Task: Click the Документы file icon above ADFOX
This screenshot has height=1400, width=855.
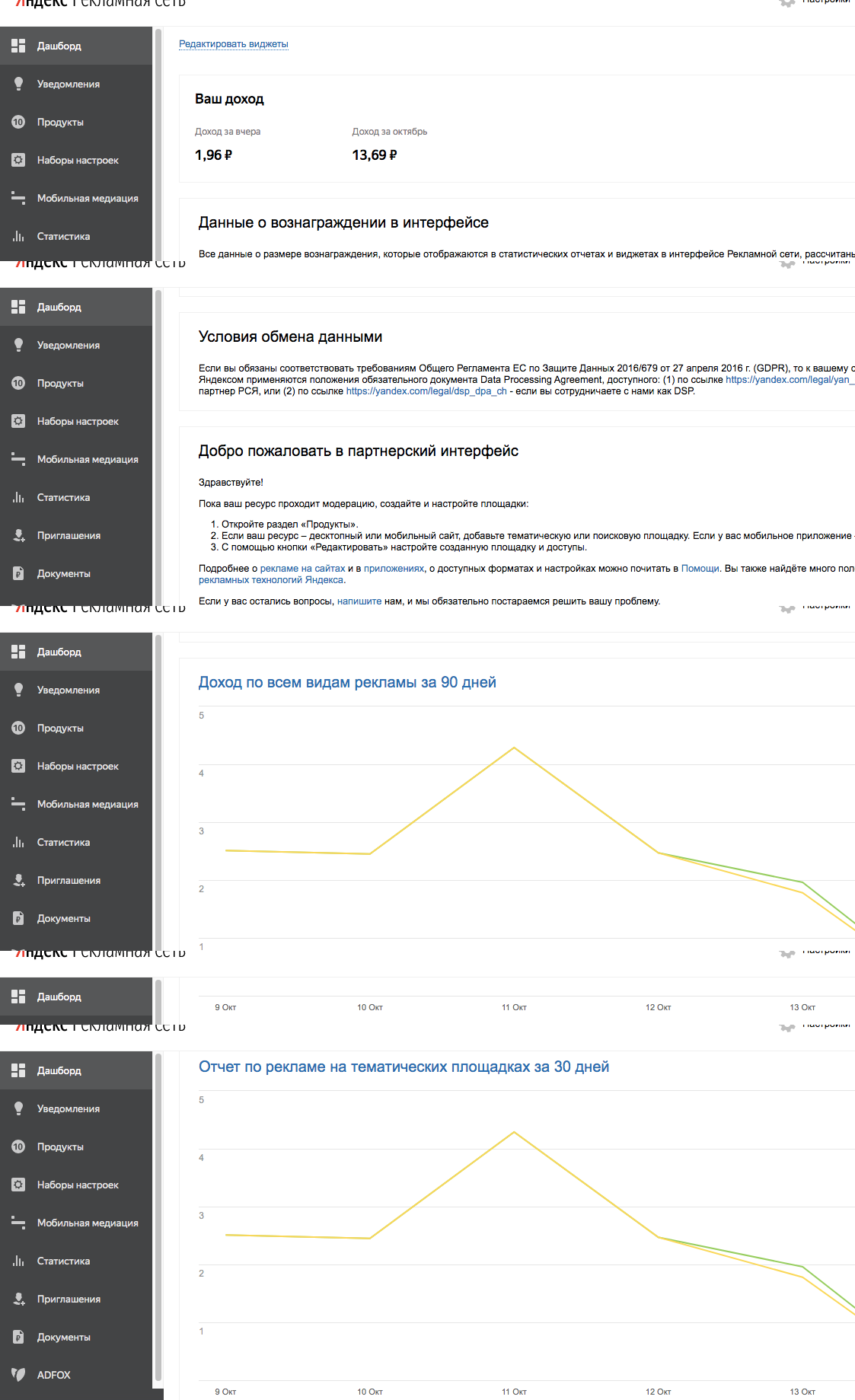Action: coord(18,1337)
